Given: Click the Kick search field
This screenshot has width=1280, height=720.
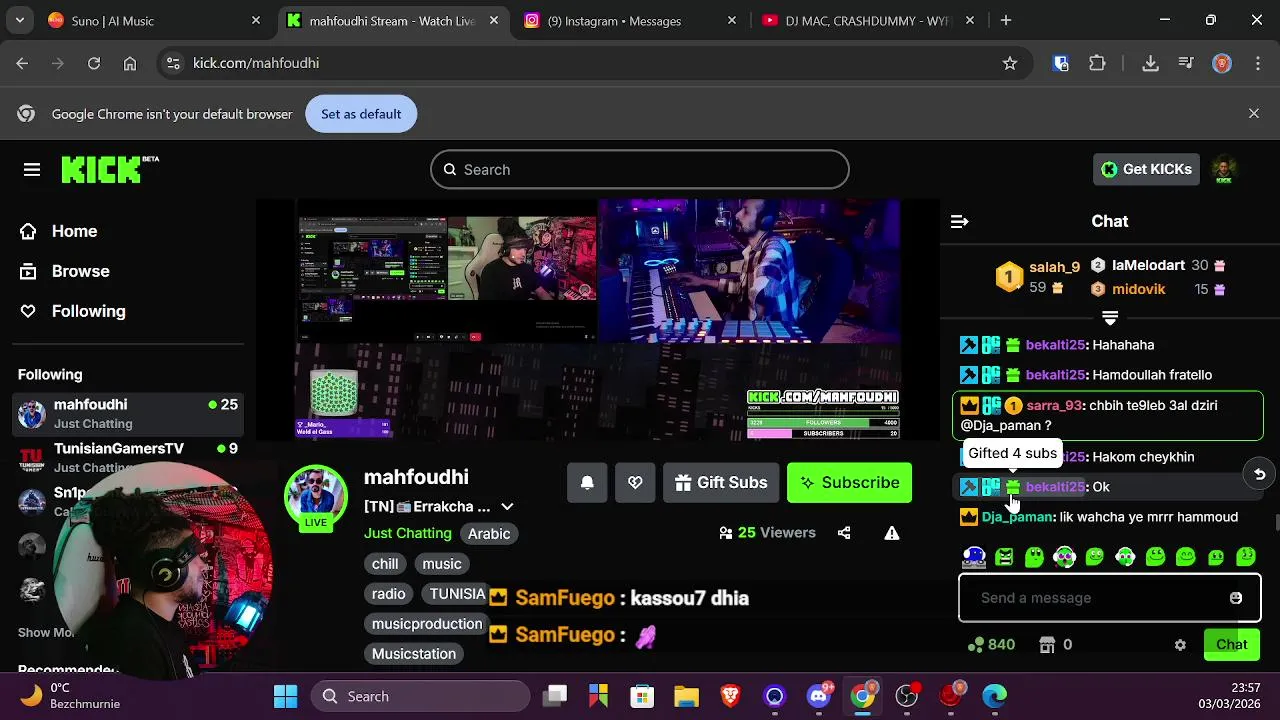Looking at the screenshot, I should point(640,169).
